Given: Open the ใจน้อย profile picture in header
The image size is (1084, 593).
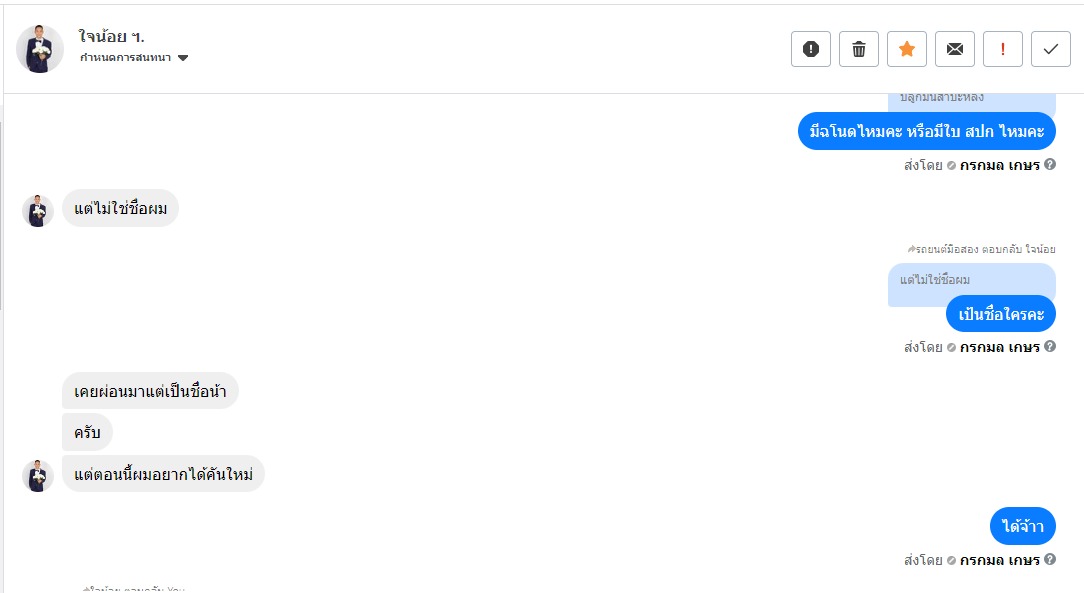Looking at the screenshot, I should [40, 49].
